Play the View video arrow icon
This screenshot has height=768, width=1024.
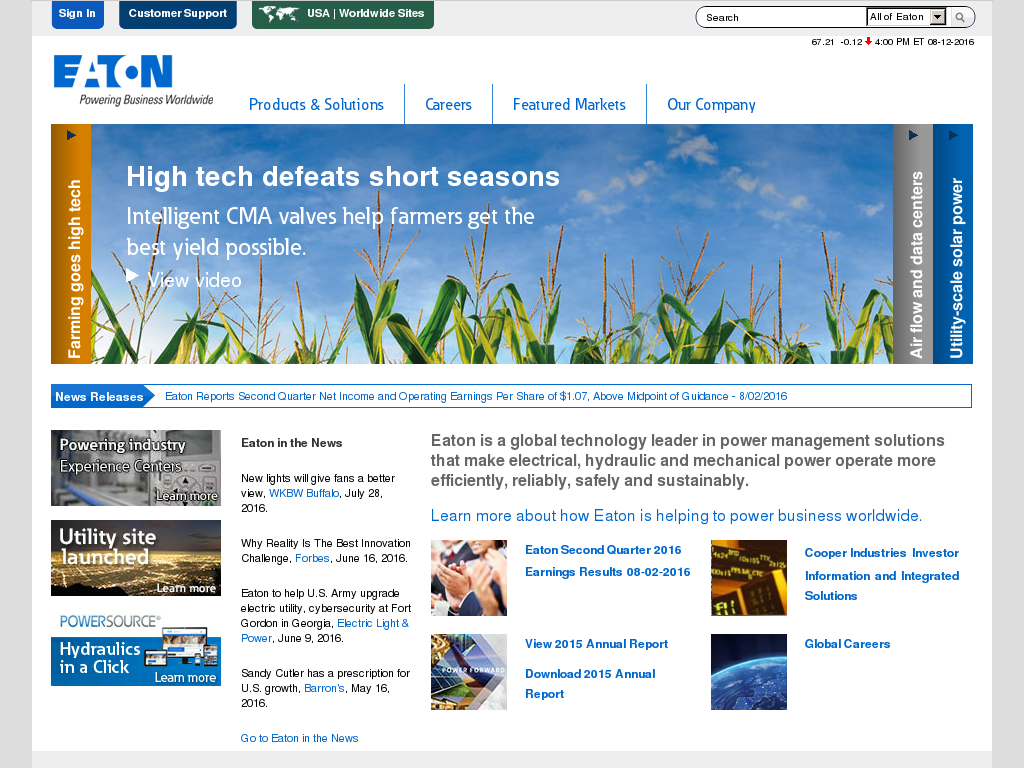coord(132,276)
